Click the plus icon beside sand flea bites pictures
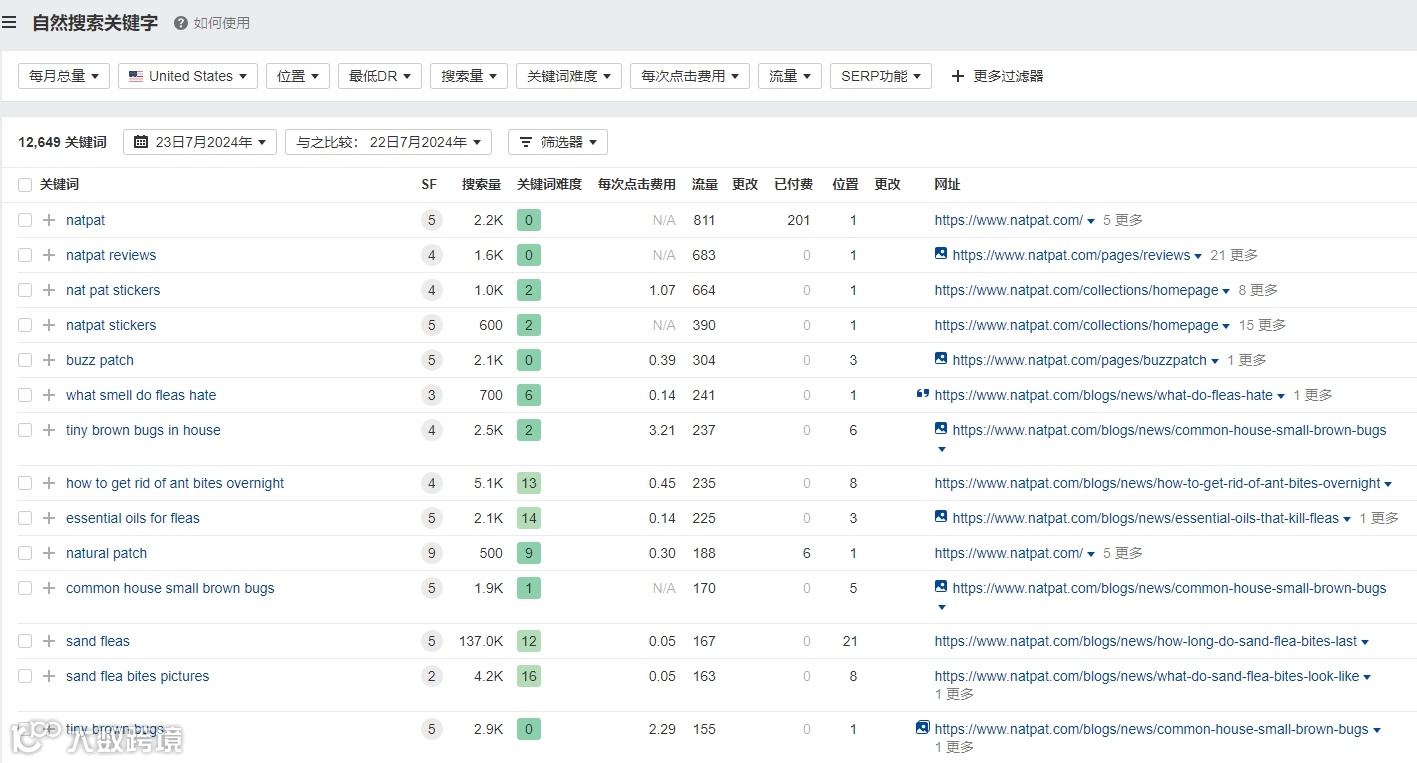The image size is (1417, 763). point(49,676)
